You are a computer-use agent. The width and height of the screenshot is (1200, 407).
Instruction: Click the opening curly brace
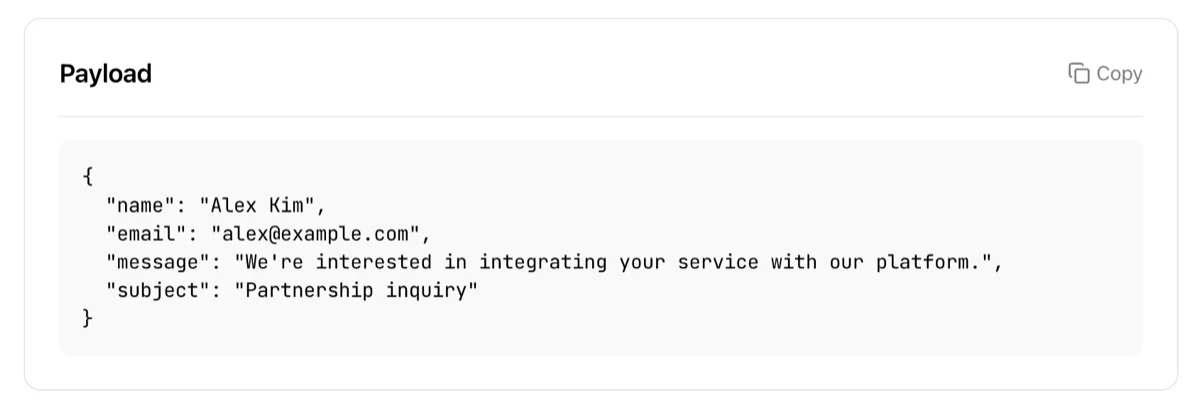click(x=88, y=177)
